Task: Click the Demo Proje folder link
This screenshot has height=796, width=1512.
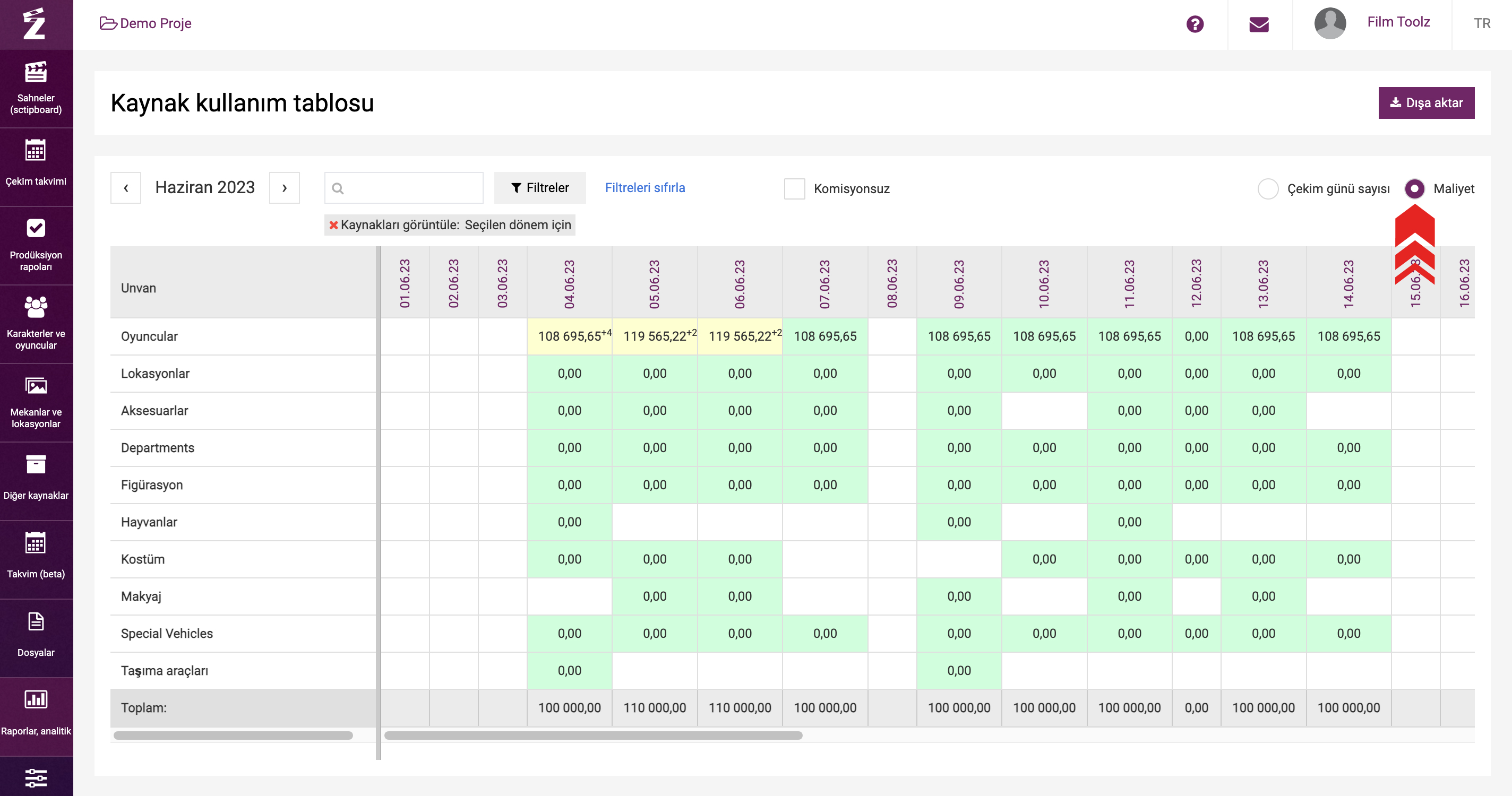Action: click(x=145, y=23)
